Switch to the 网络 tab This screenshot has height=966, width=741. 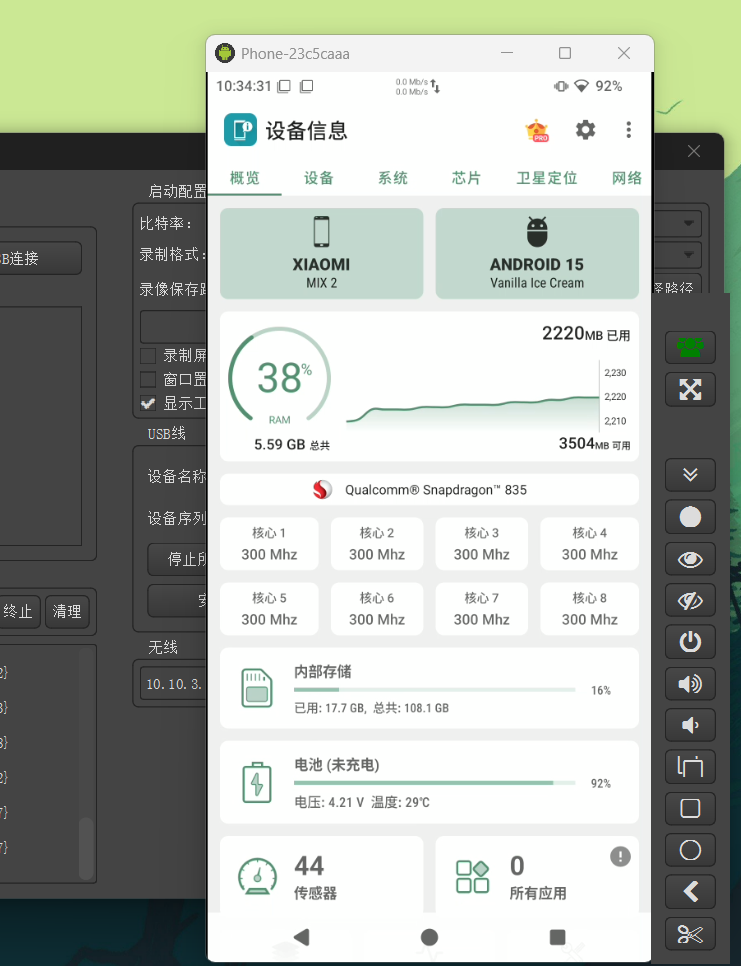pos(626,178)
